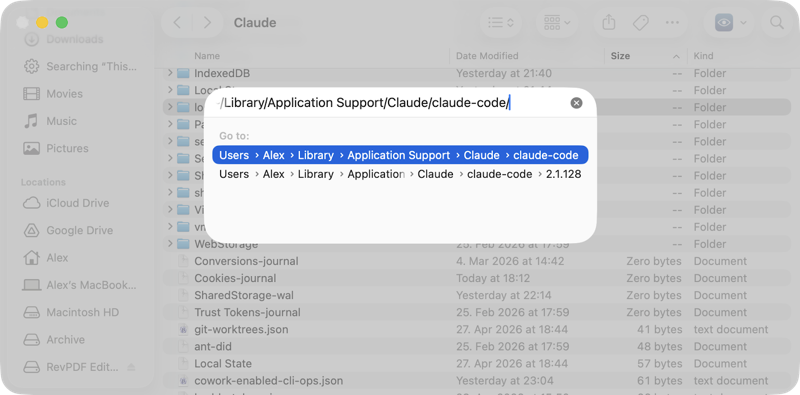The image size is (800, 395).
Task: Sort by the Date Modified column
Action: click(487, 56)
